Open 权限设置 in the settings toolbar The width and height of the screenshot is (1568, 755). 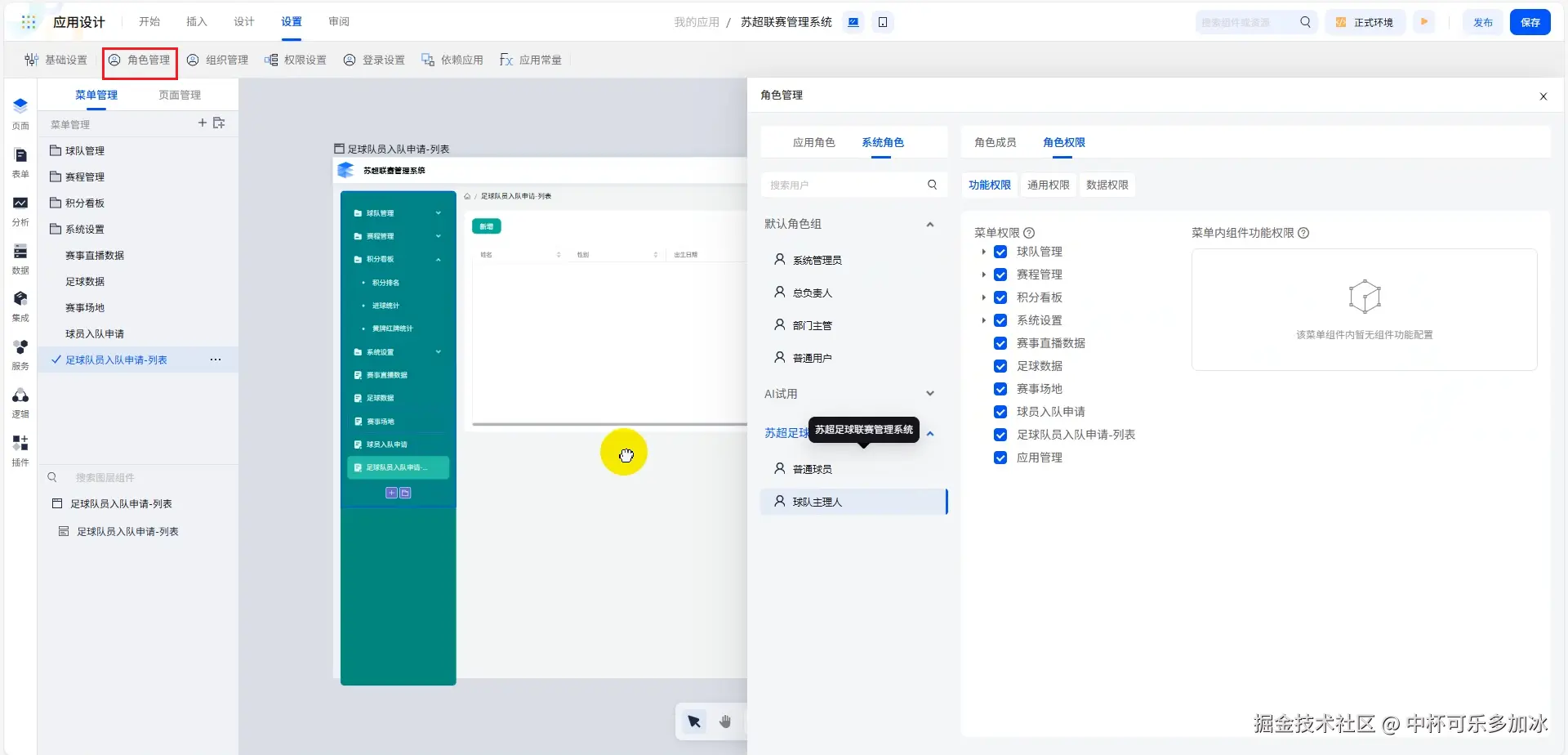click(296, 60)
